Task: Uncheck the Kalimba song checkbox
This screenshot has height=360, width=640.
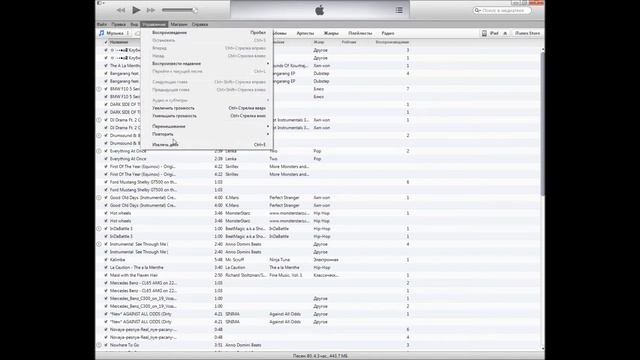Action: [x=106, y=260]
